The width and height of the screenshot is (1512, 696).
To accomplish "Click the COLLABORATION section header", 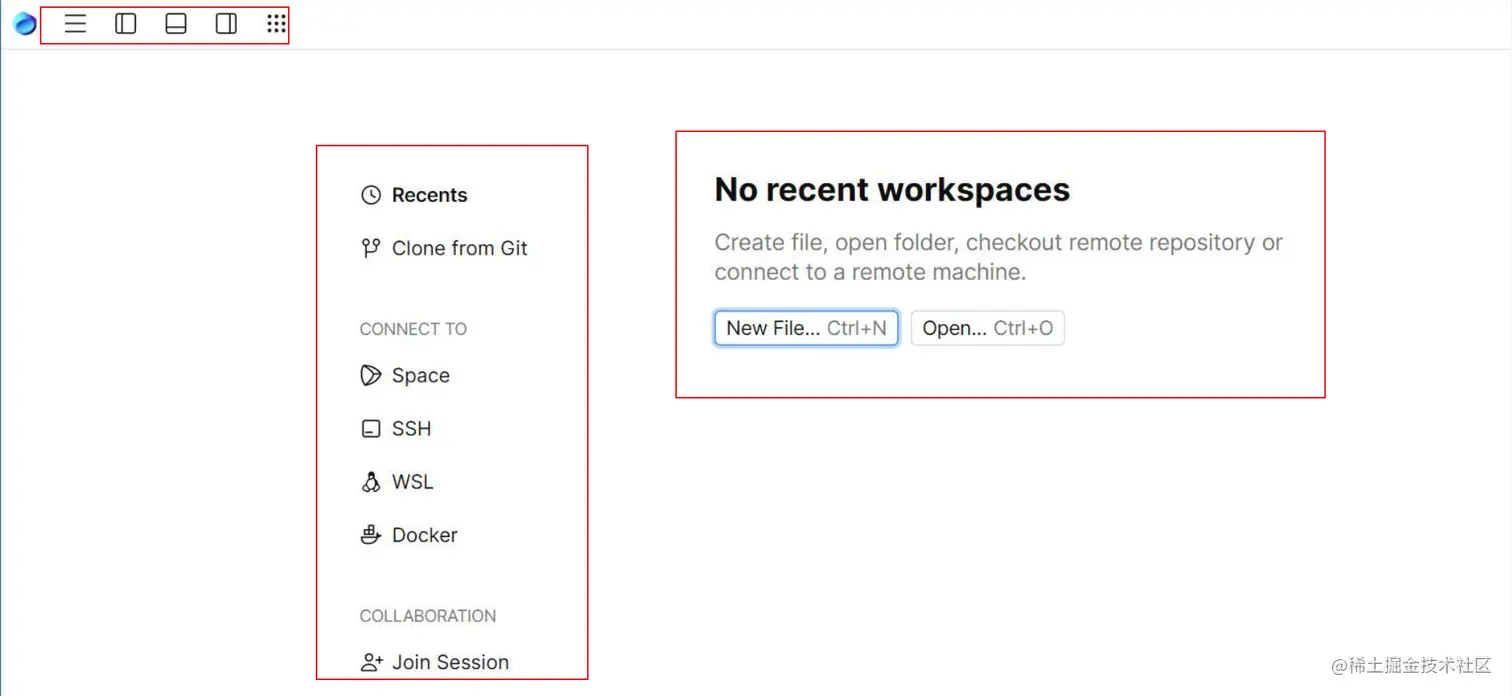I will click(428, 616).
